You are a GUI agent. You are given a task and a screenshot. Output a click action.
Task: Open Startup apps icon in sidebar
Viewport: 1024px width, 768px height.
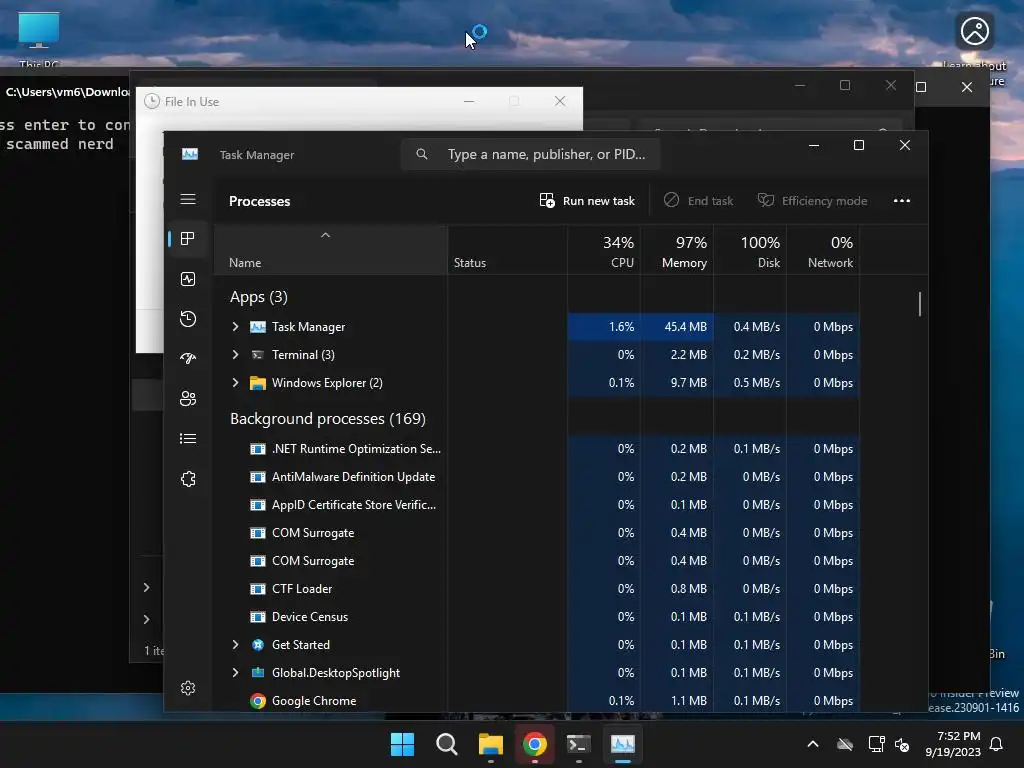point(188,359)
